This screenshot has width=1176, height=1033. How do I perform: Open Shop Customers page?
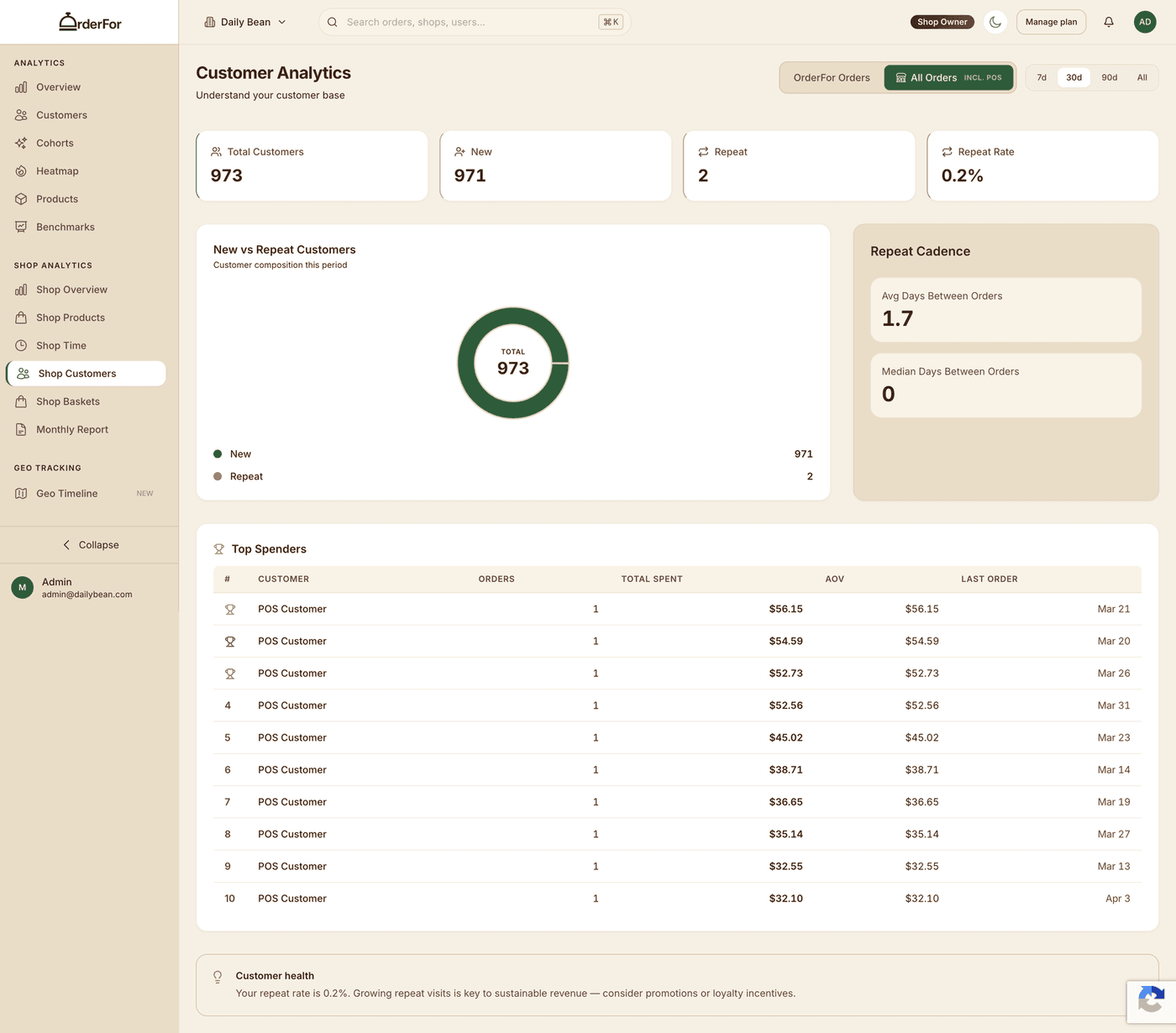point(86,374)
